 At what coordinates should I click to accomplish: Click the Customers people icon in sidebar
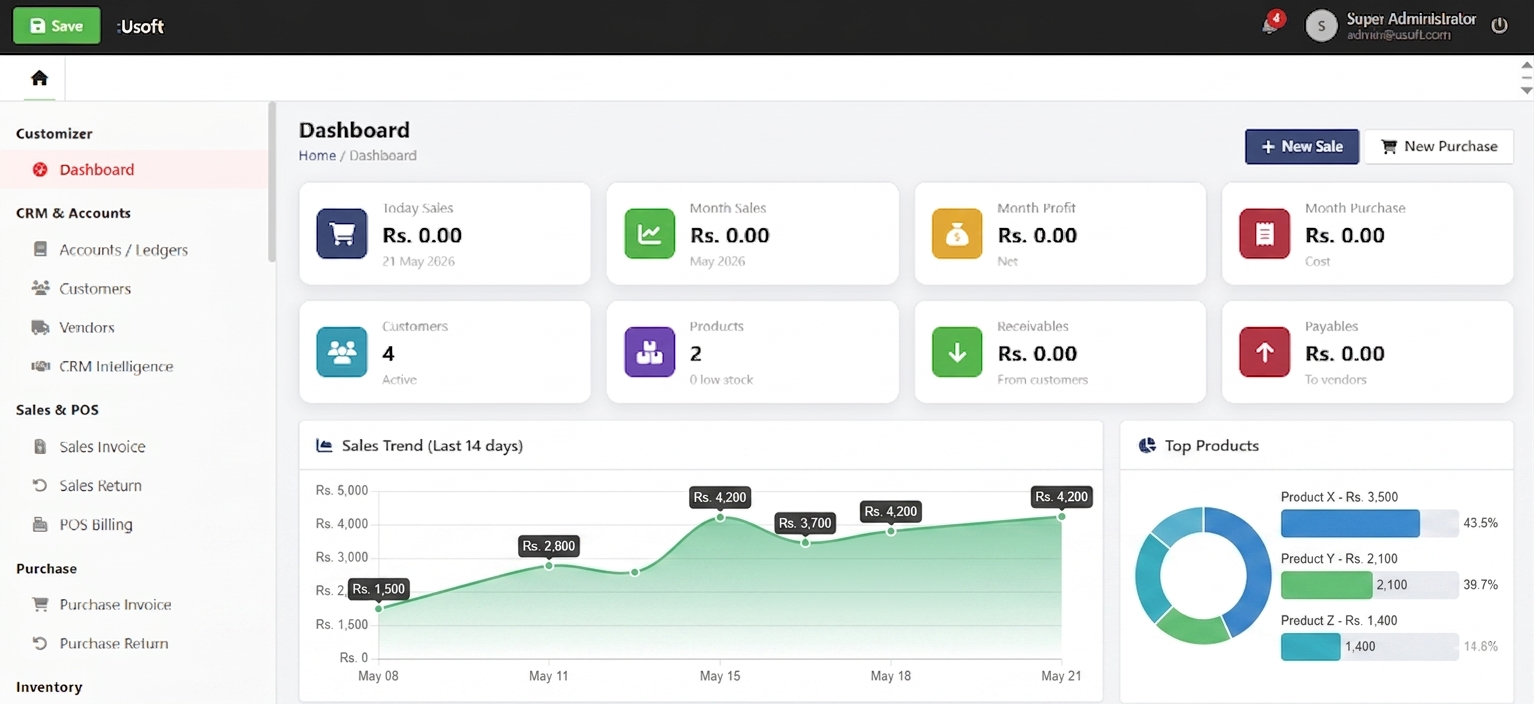[x=40, y=288]
